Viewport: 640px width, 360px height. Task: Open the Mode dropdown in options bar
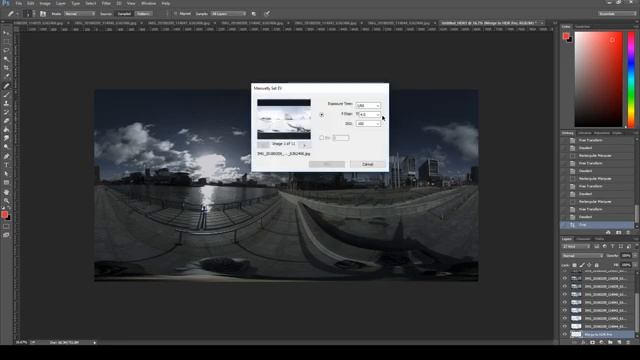80,13
